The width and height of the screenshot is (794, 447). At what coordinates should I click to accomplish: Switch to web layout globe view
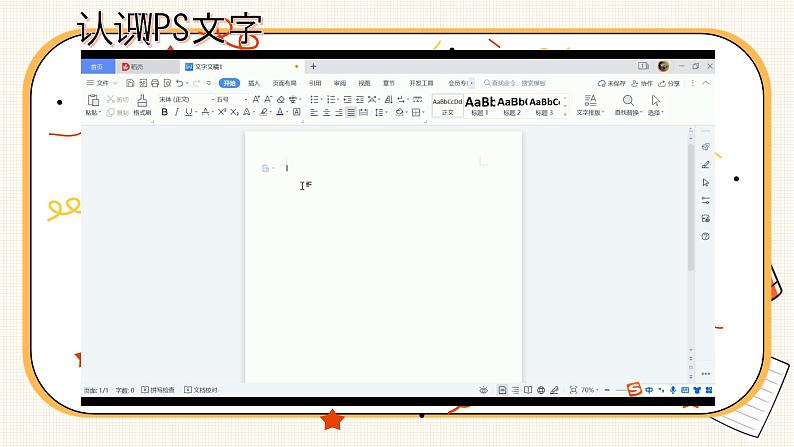[x=541, y=390]
